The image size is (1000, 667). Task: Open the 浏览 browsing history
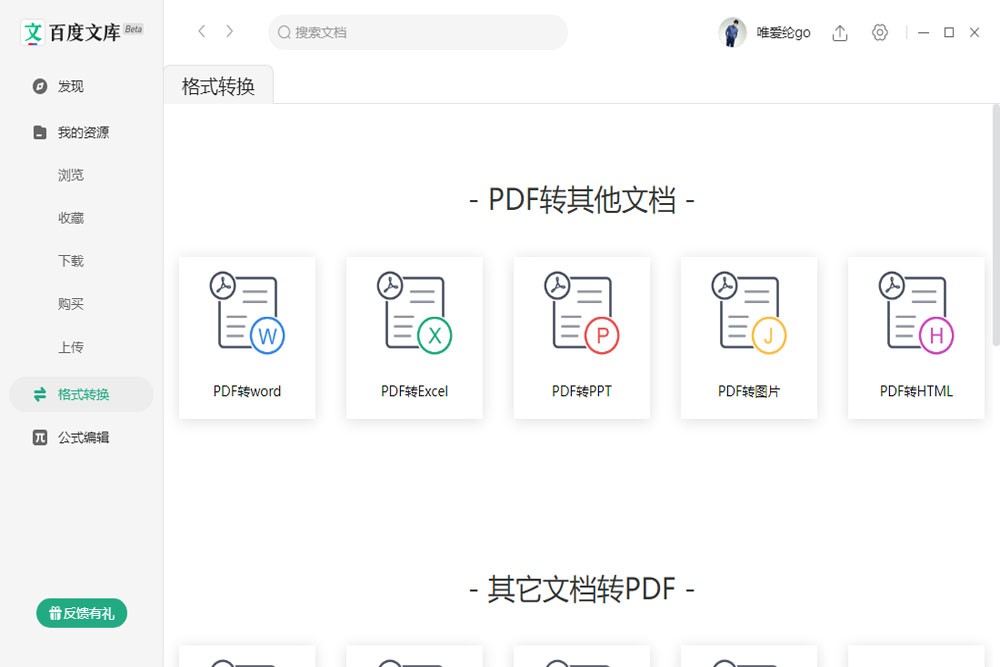pos(71,174)
